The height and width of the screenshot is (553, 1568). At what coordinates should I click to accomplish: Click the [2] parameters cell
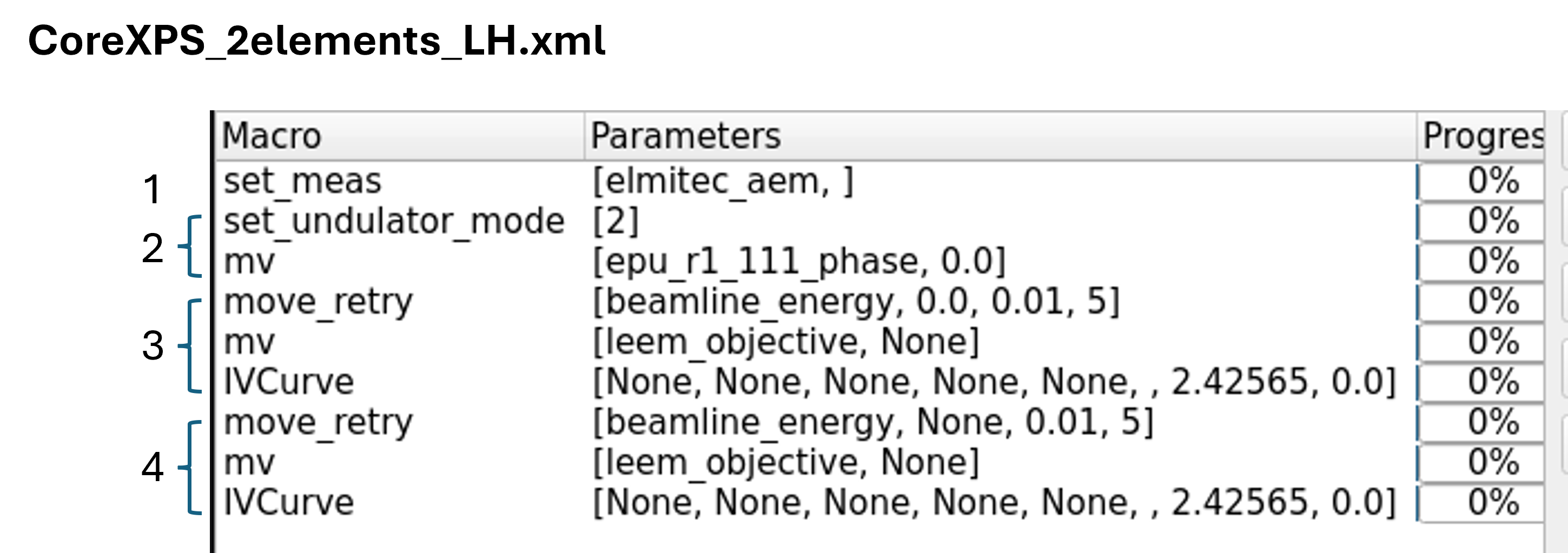click(x=616, y=221)
